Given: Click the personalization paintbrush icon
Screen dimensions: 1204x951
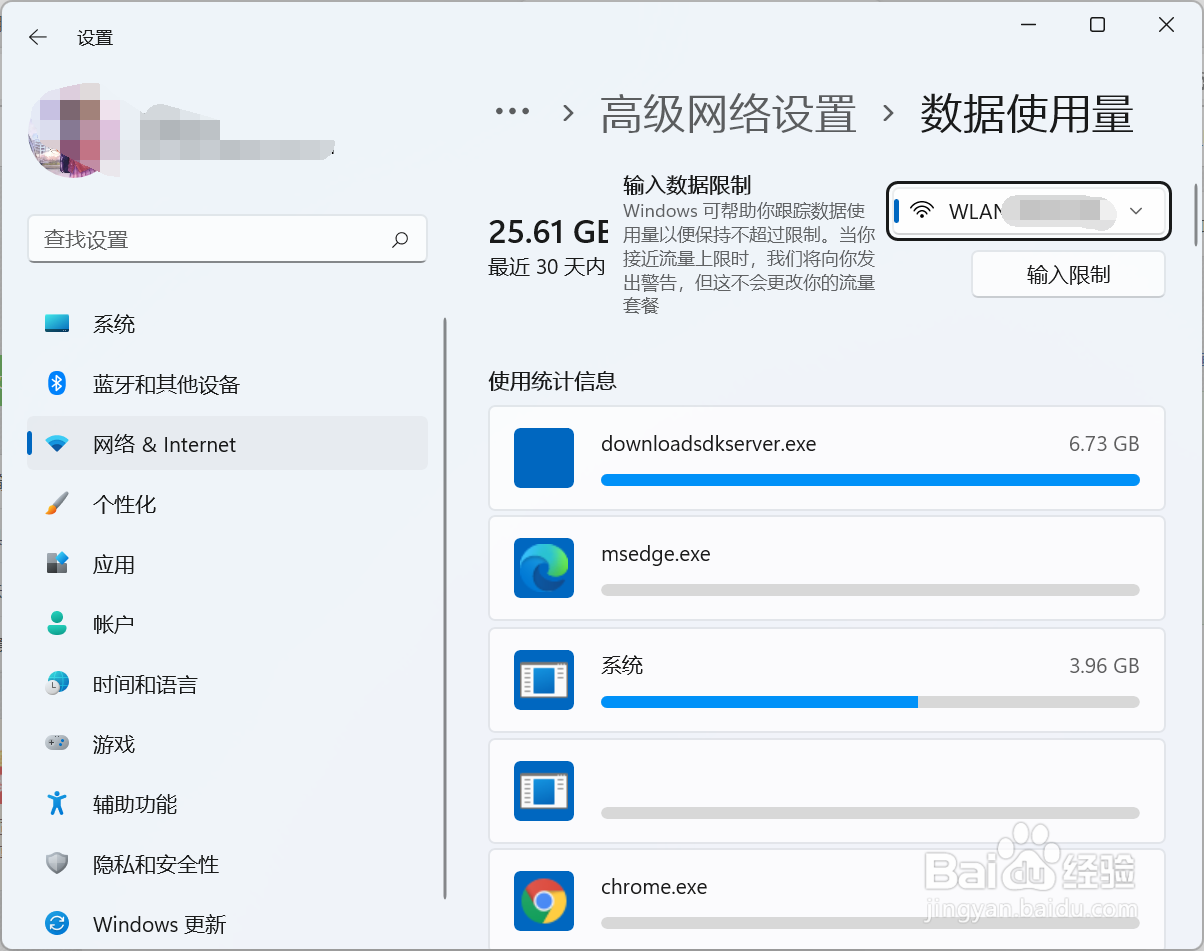Looking at the screenshot, I should pyautogui.click(x=57, y=504).
